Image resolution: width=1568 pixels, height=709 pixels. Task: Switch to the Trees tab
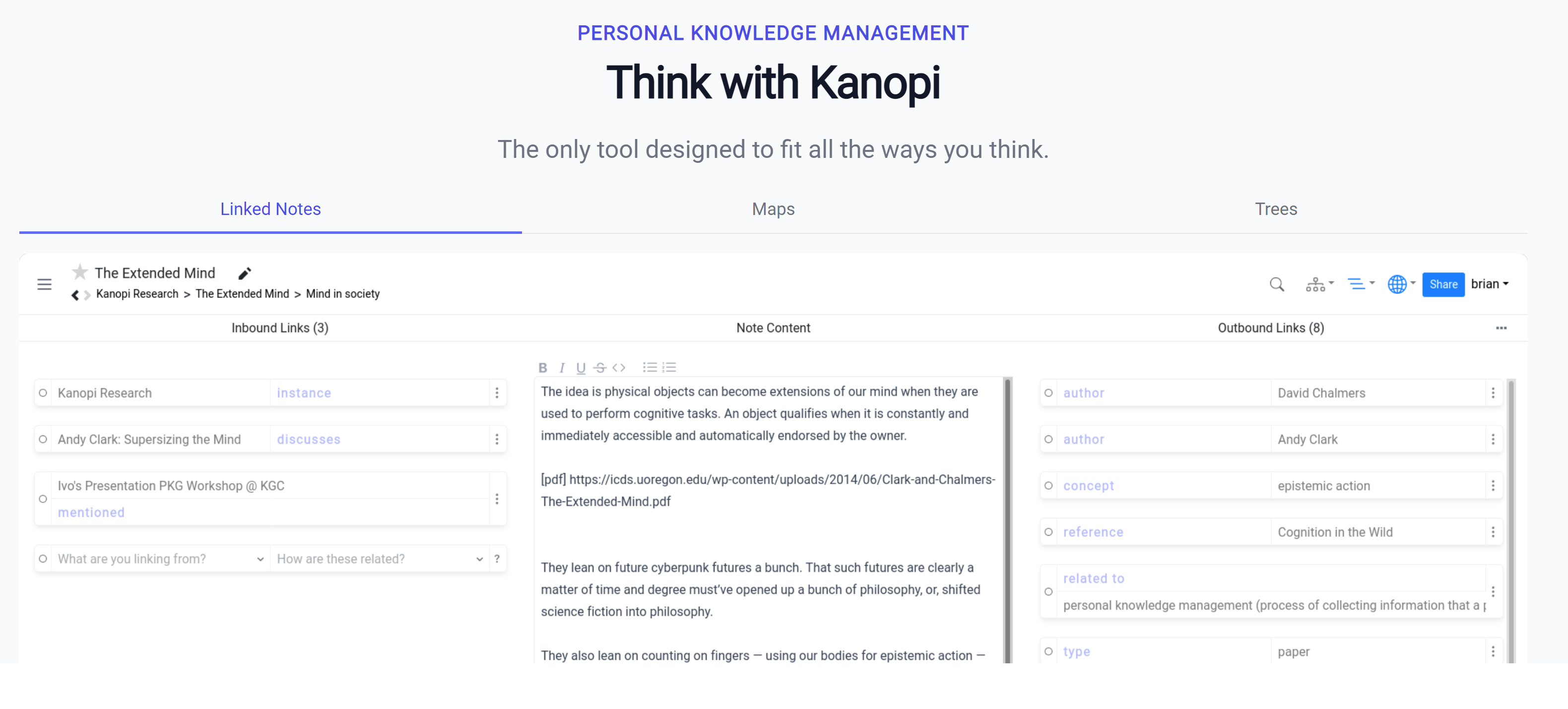[x=1276, y=209]
